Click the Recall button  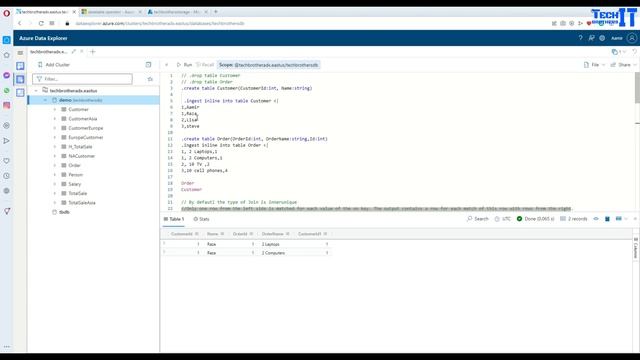coord(205,65)
